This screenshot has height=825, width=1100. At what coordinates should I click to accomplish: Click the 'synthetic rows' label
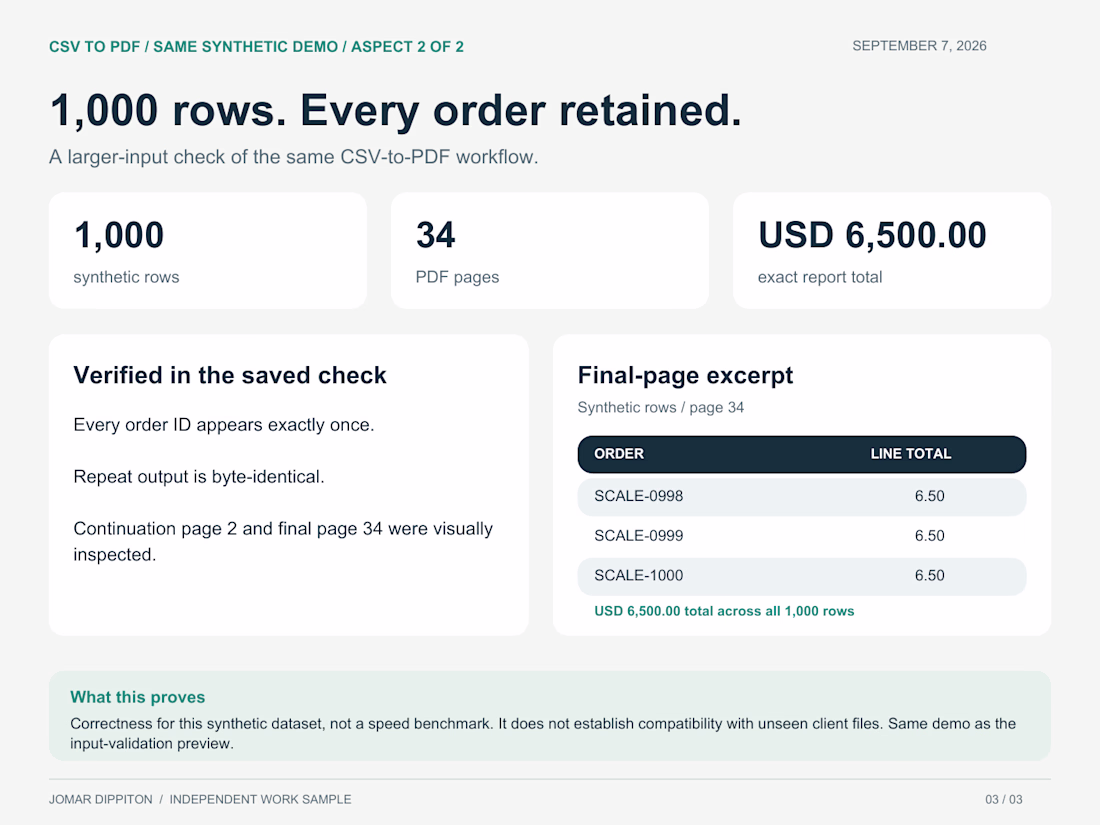(x=126, y=277)
